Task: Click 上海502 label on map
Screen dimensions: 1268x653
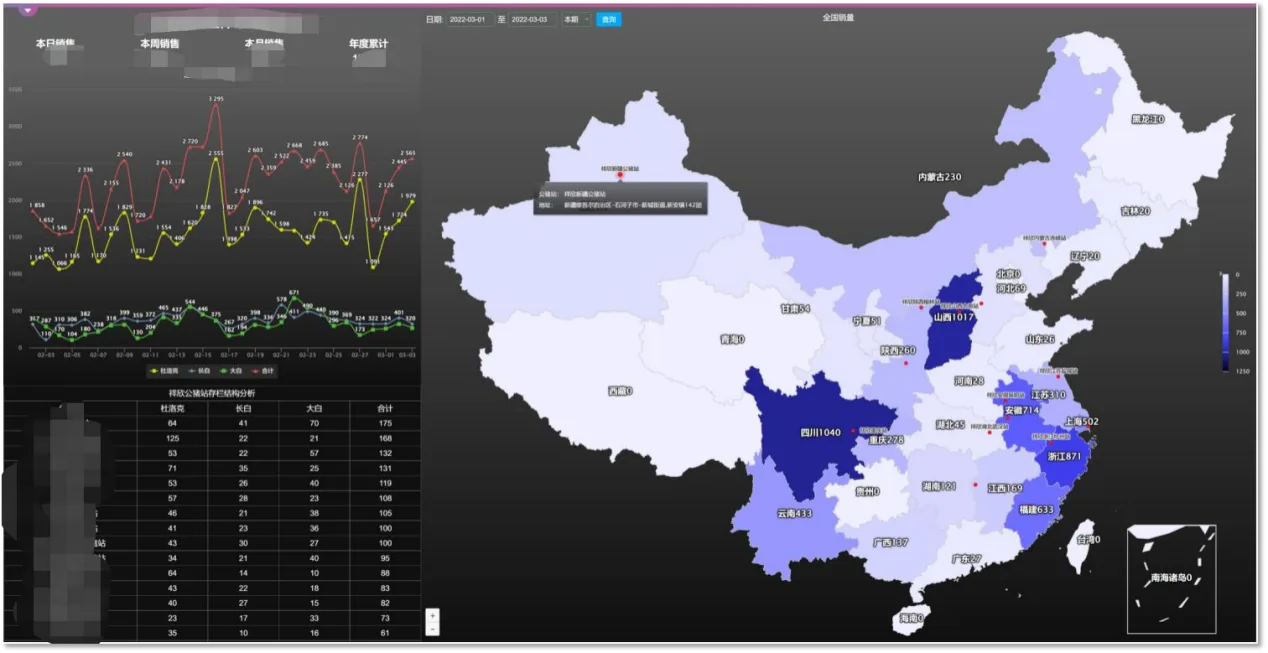Action: pyautogui.click(x=1082, y=421)
